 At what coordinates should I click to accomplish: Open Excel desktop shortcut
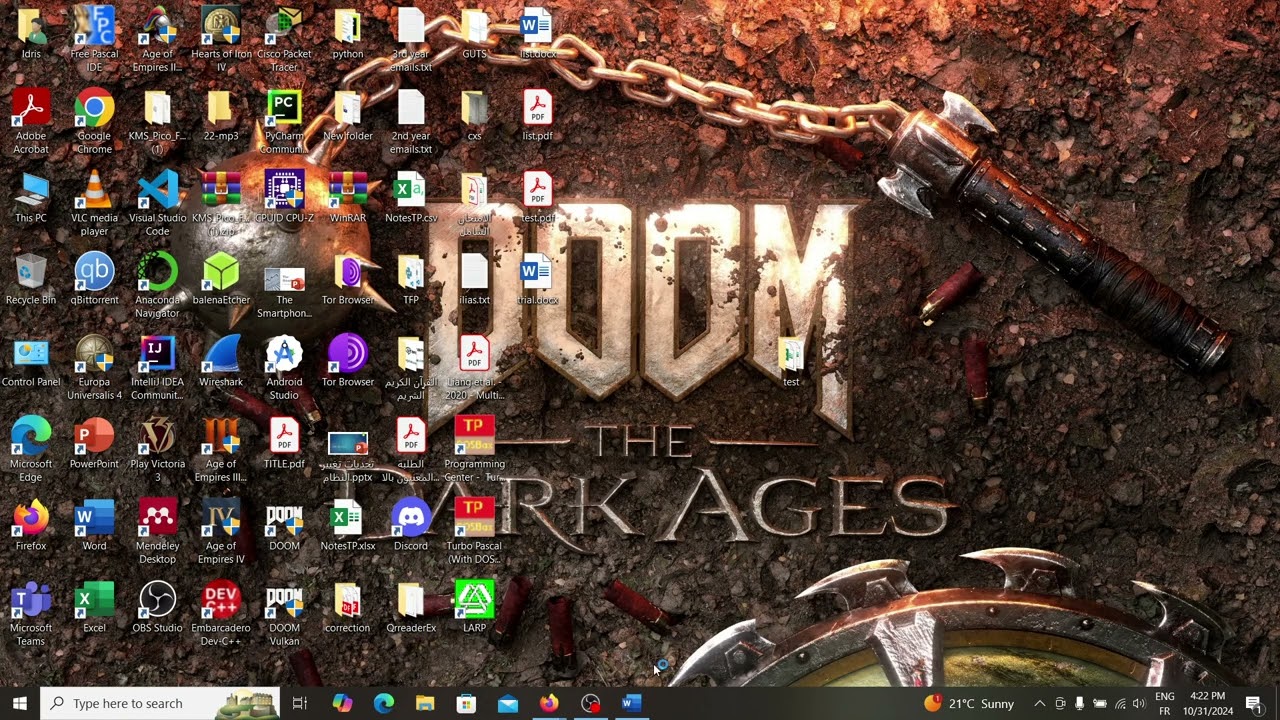point(94,607)
